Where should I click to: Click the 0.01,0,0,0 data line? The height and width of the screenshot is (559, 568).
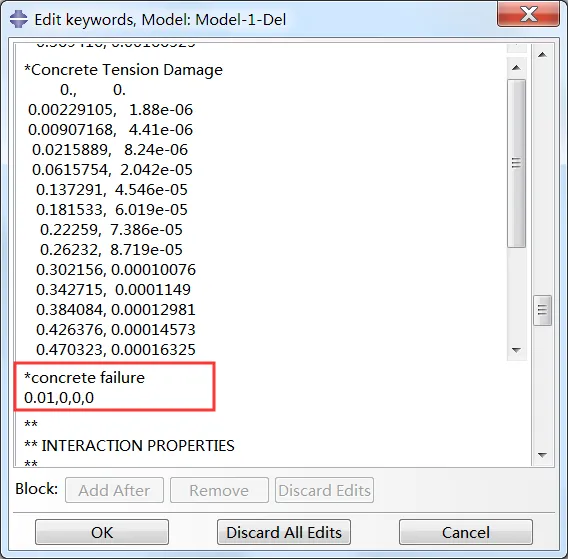59,398
